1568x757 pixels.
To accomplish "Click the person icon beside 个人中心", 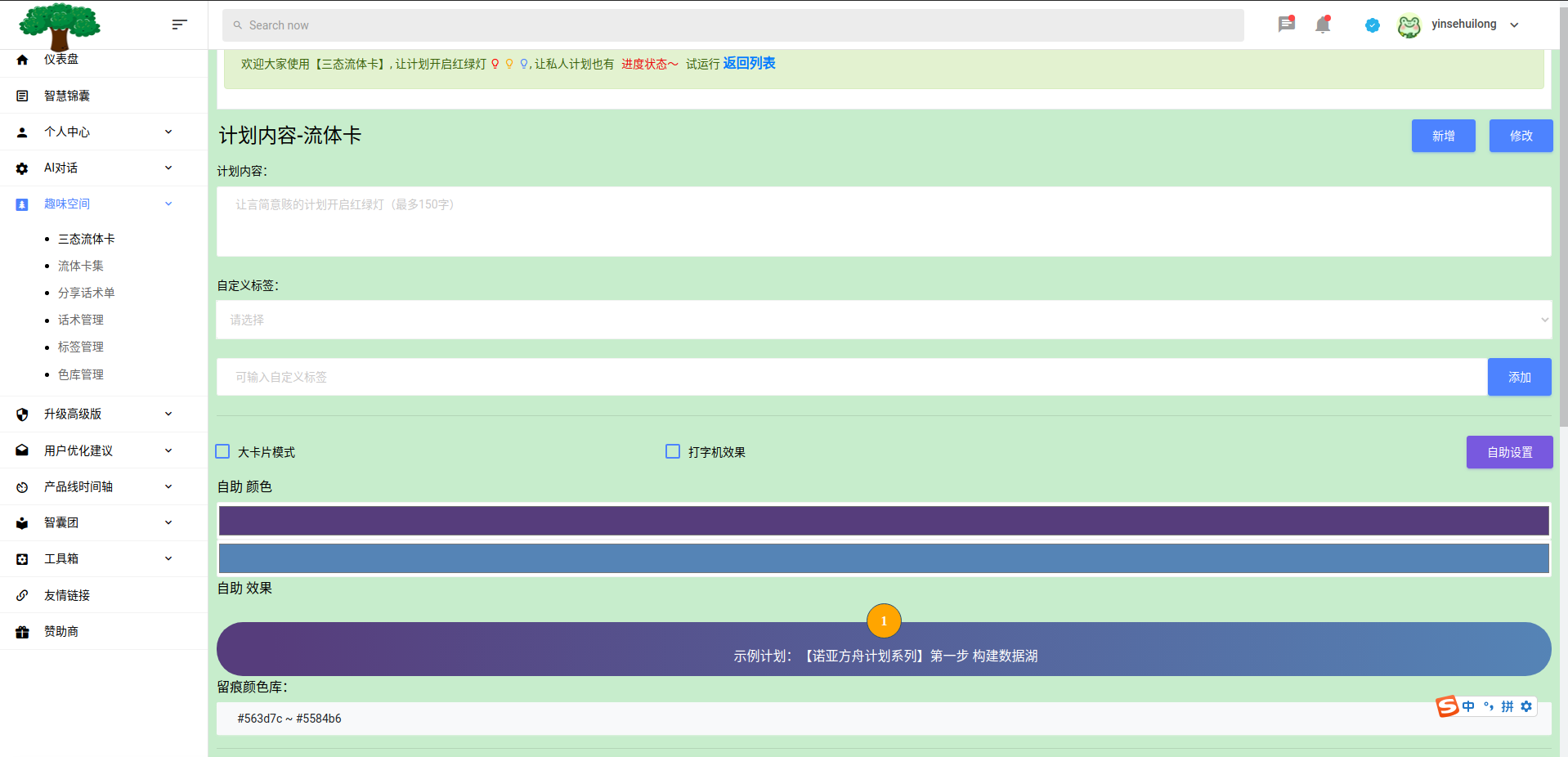I will 22,132.
